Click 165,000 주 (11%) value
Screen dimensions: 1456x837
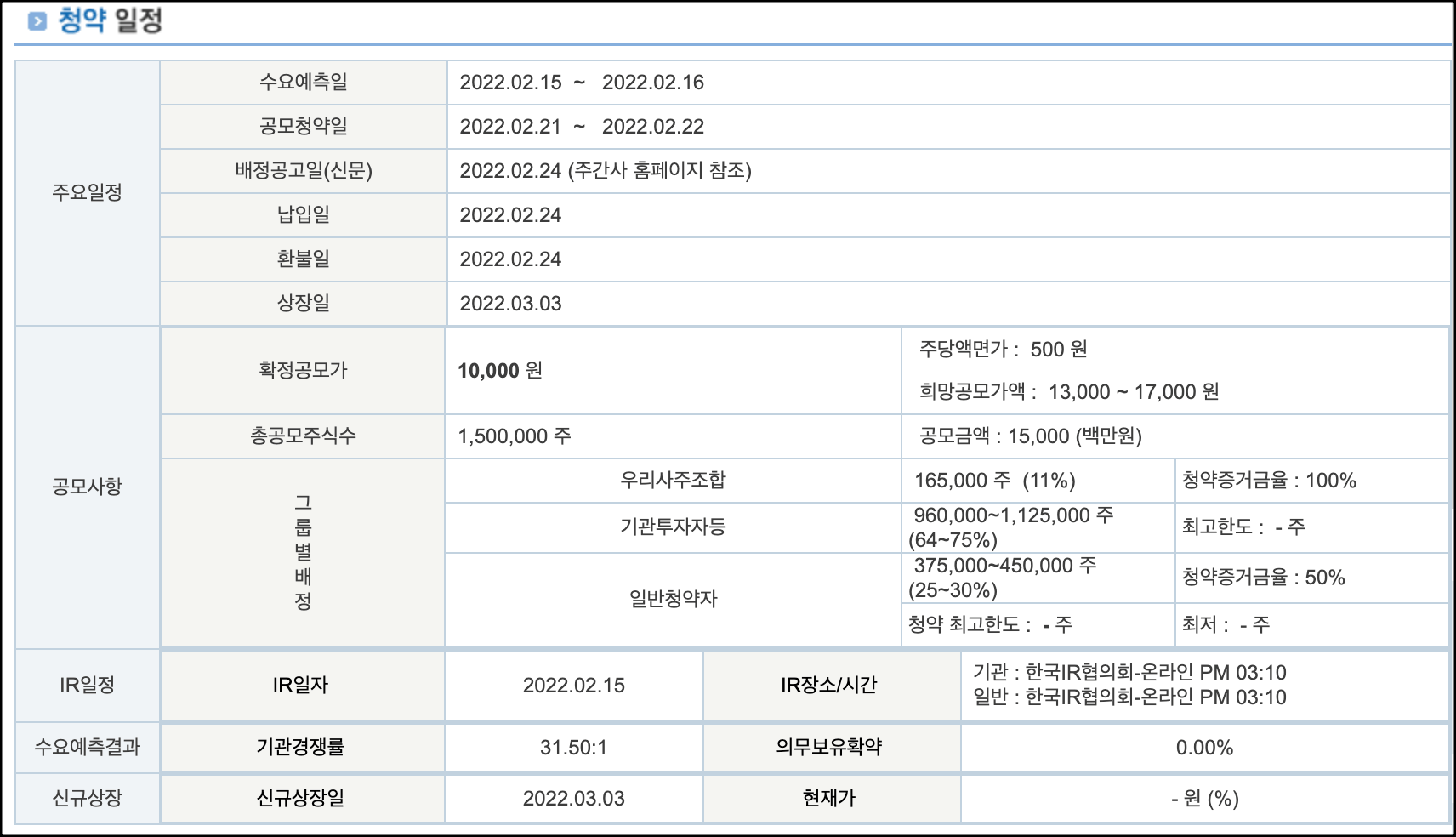(995, 481)
